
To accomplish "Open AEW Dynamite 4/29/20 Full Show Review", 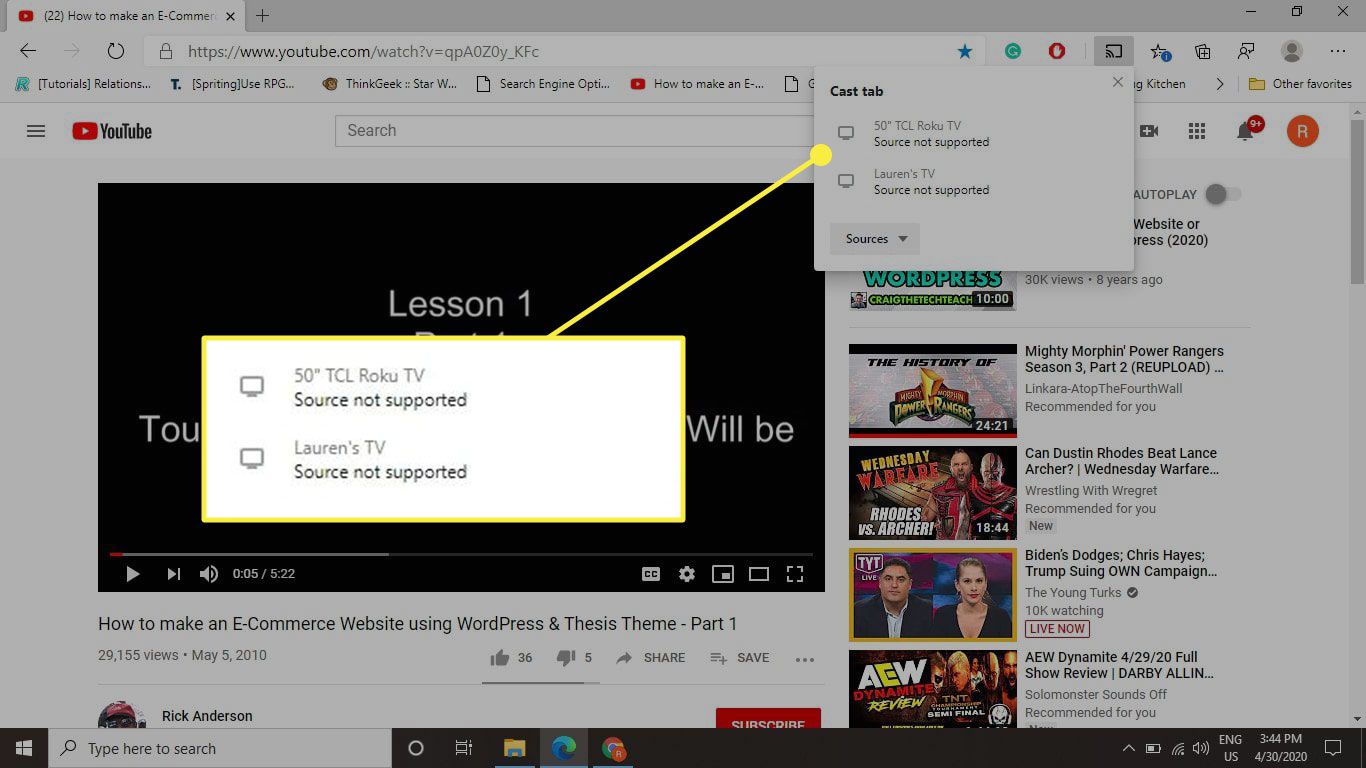I will pos(1120,665).
